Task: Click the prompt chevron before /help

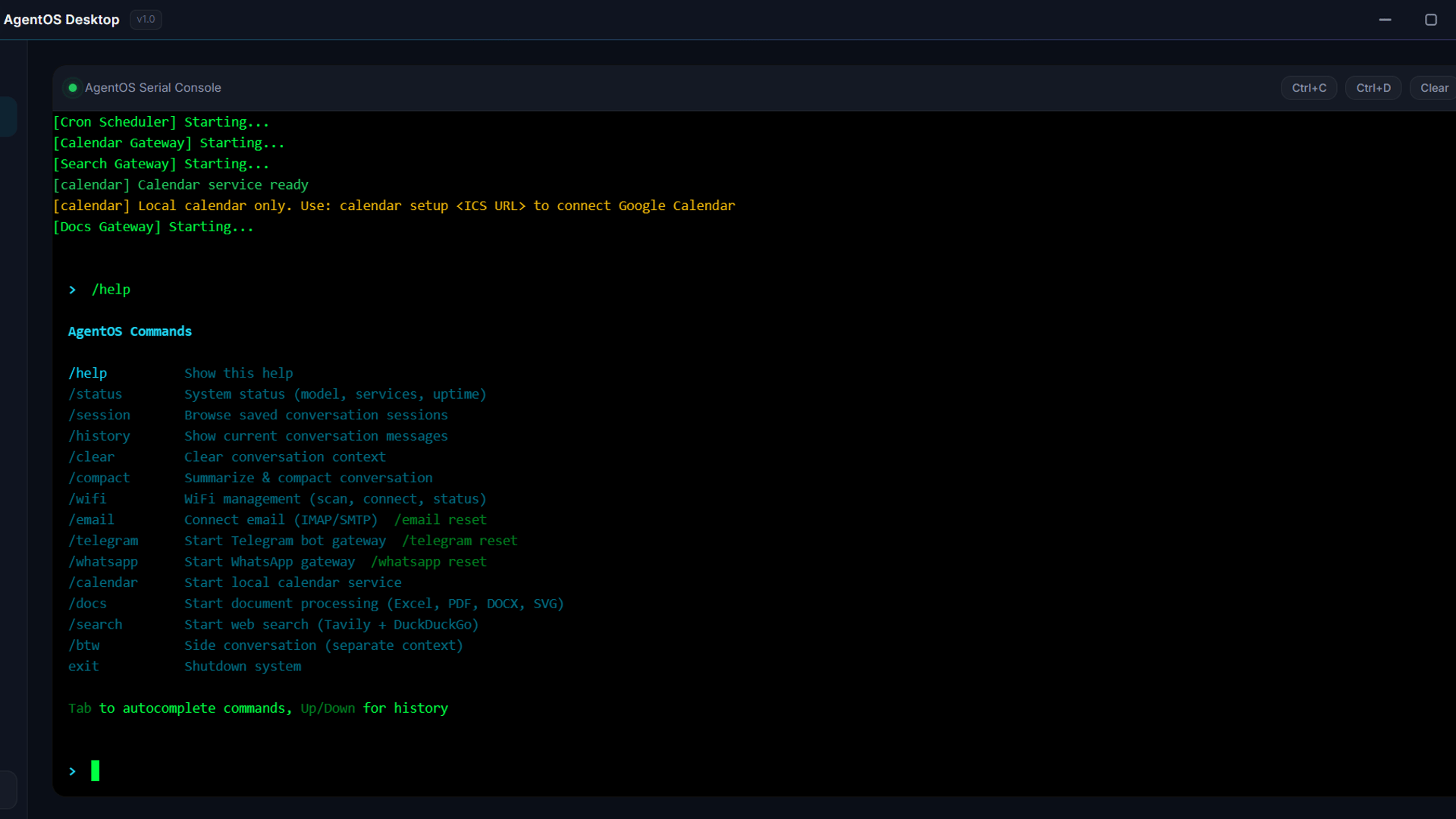Action: coord(73,290)
